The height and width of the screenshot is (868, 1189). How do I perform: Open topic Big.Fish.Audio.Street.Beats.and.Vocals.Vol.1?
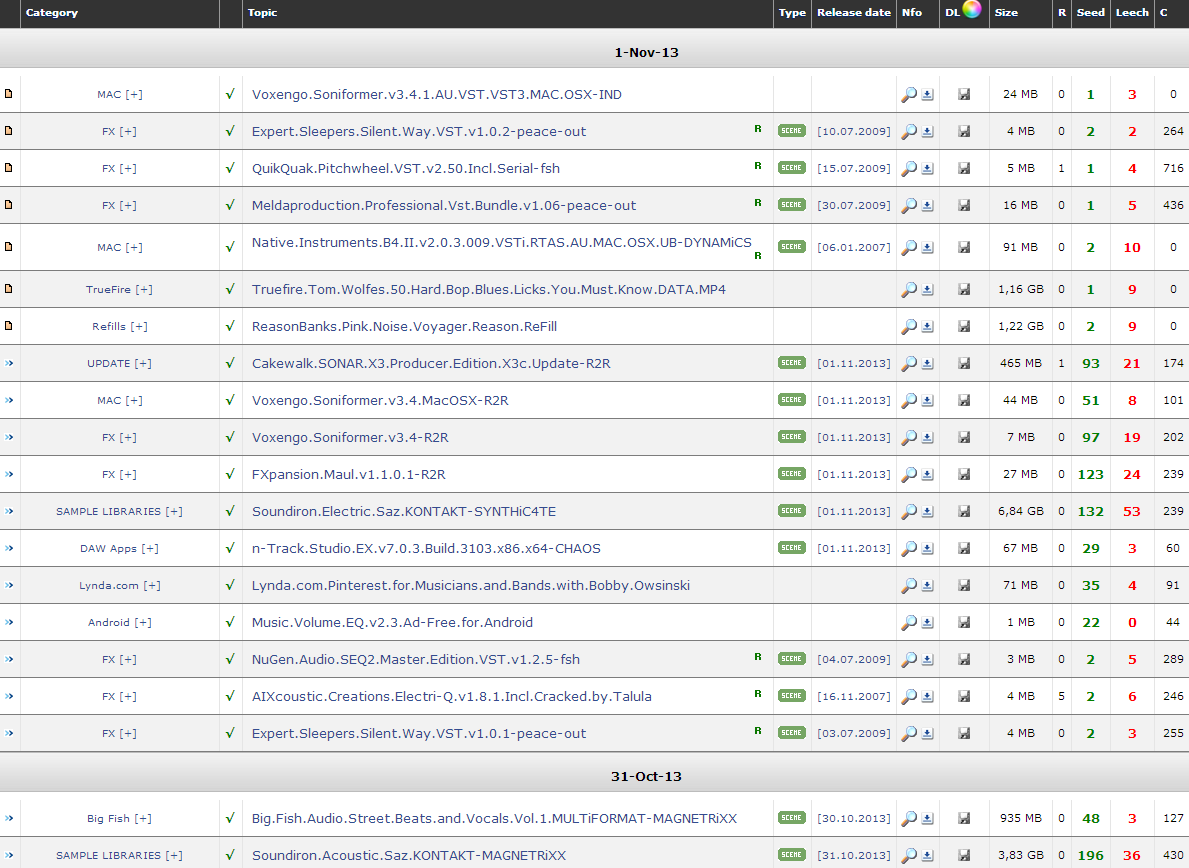tap(494, 819)
